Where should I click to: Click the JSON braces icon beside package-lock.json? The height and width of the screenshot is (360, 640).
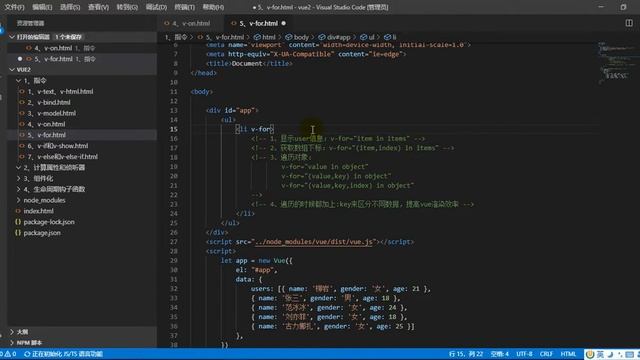[18, 222]
